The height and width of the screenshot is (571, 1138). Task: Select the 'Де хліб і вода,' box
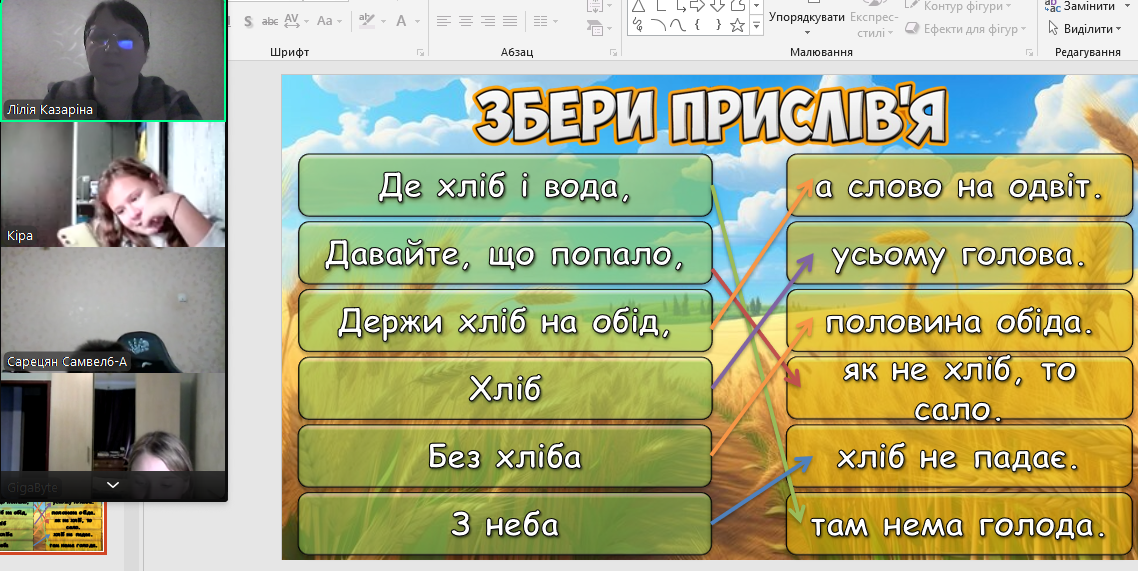(505, 186)
